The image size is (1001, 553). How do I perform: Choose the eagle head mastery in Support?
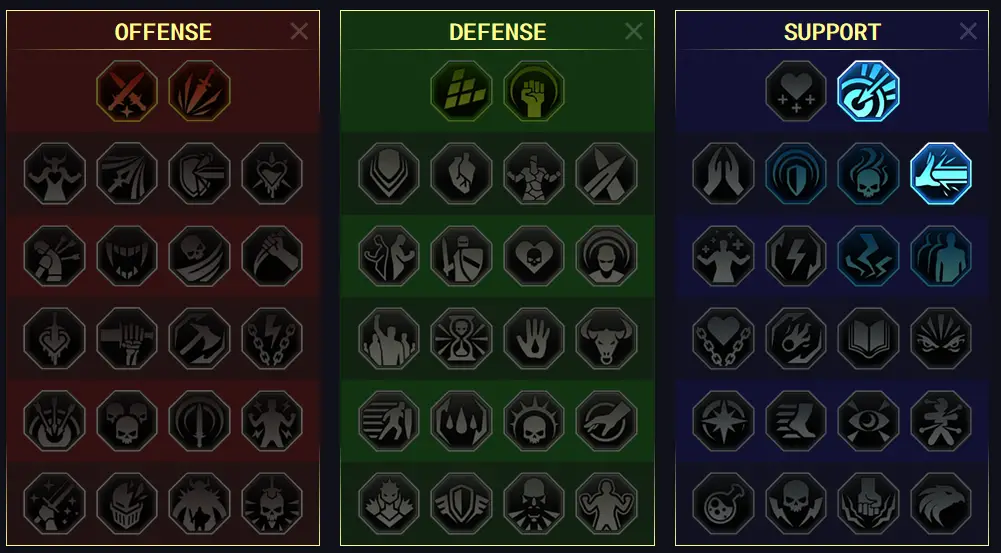[x=941, y=503]
